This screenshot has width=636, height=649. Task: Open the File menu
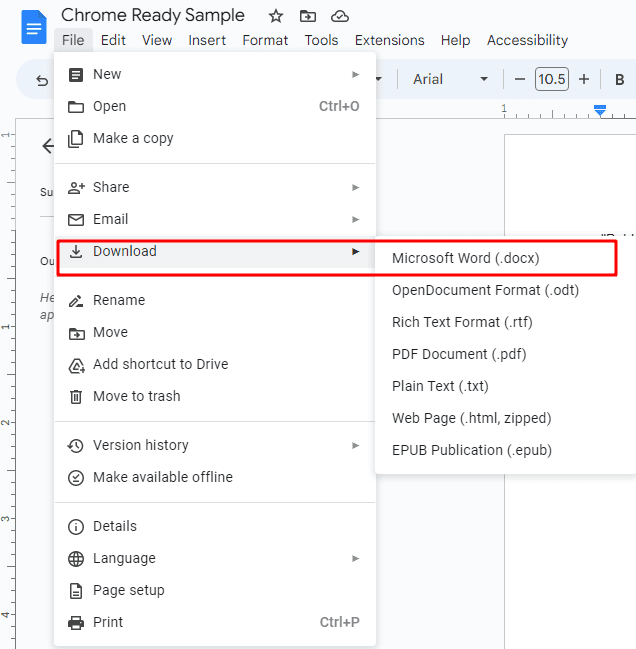tap(73, 40)
